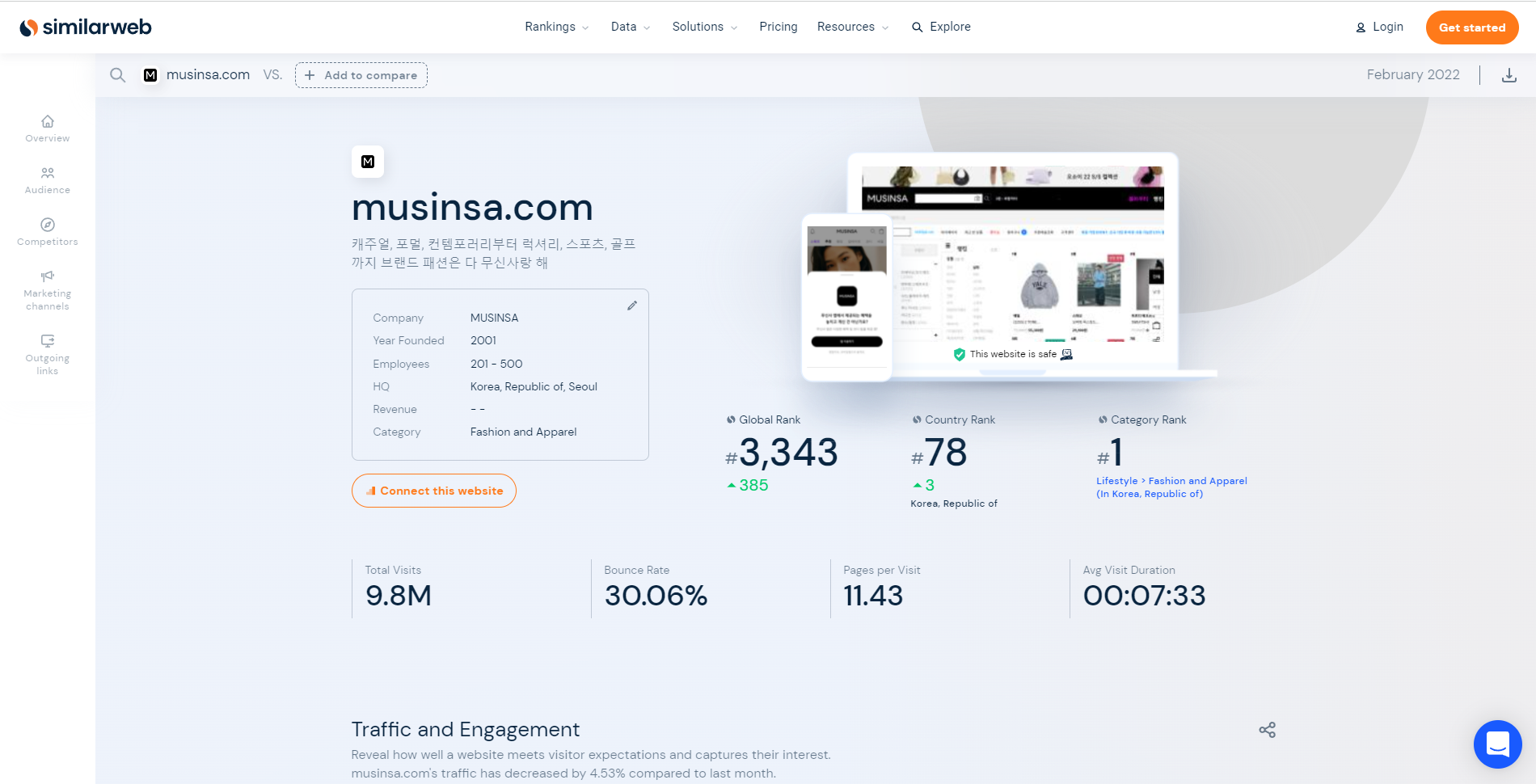The height and width of the screenshot is (784, 1536).
Task: Click Add to compare button
Action: click(x=361, y=75)
